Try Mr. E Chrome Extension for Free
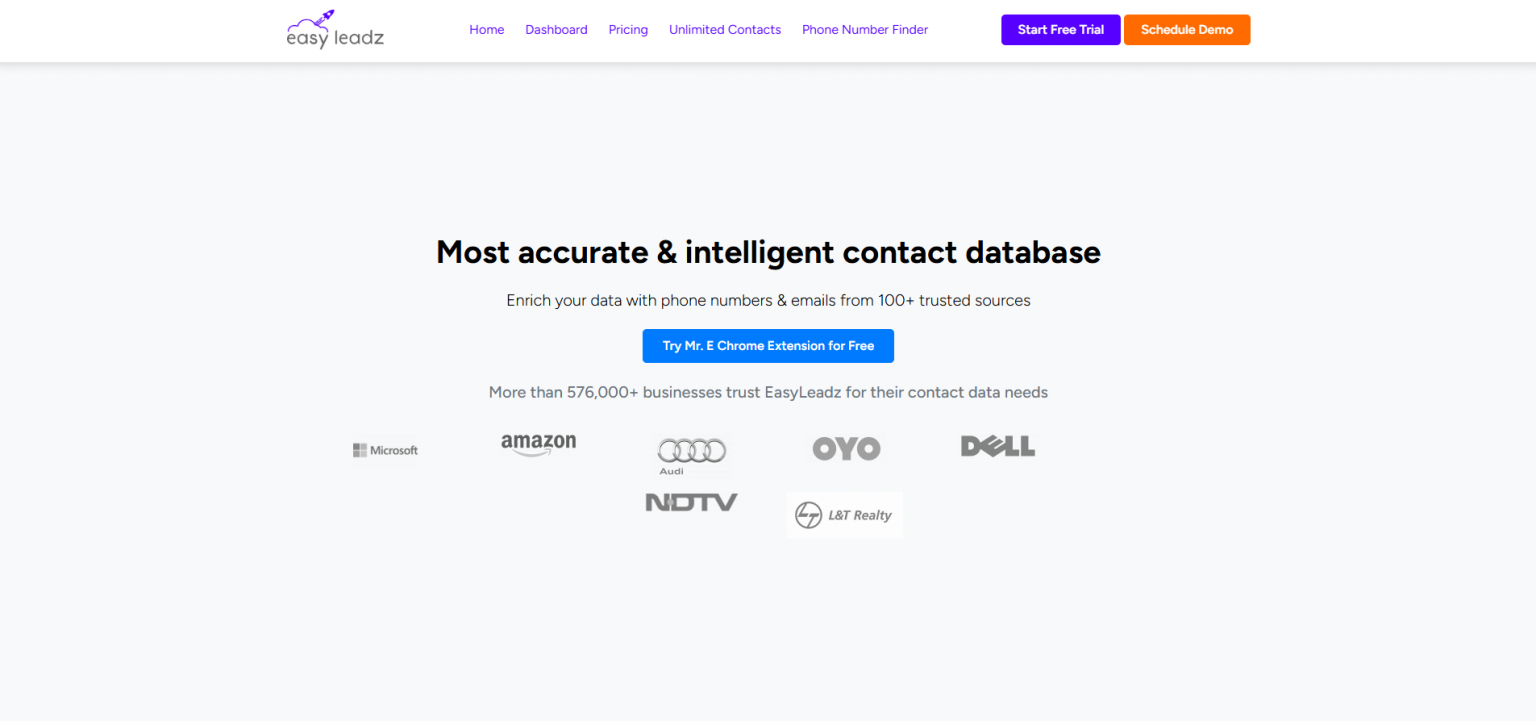The image size is (1536, 721). [768, 345]
